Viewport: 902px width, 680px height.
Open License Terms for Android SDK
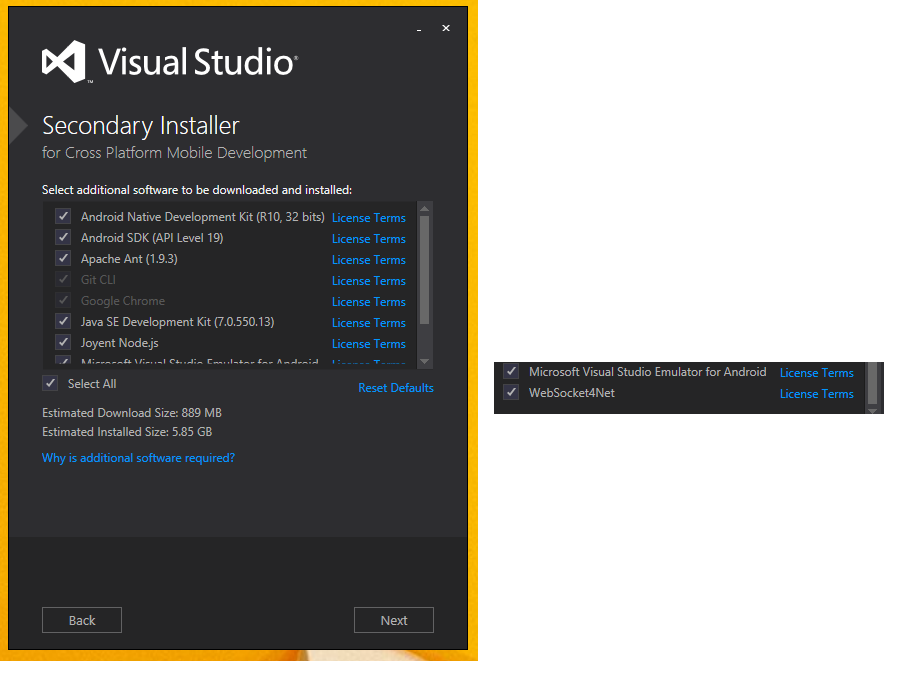(x=369, y=239)
